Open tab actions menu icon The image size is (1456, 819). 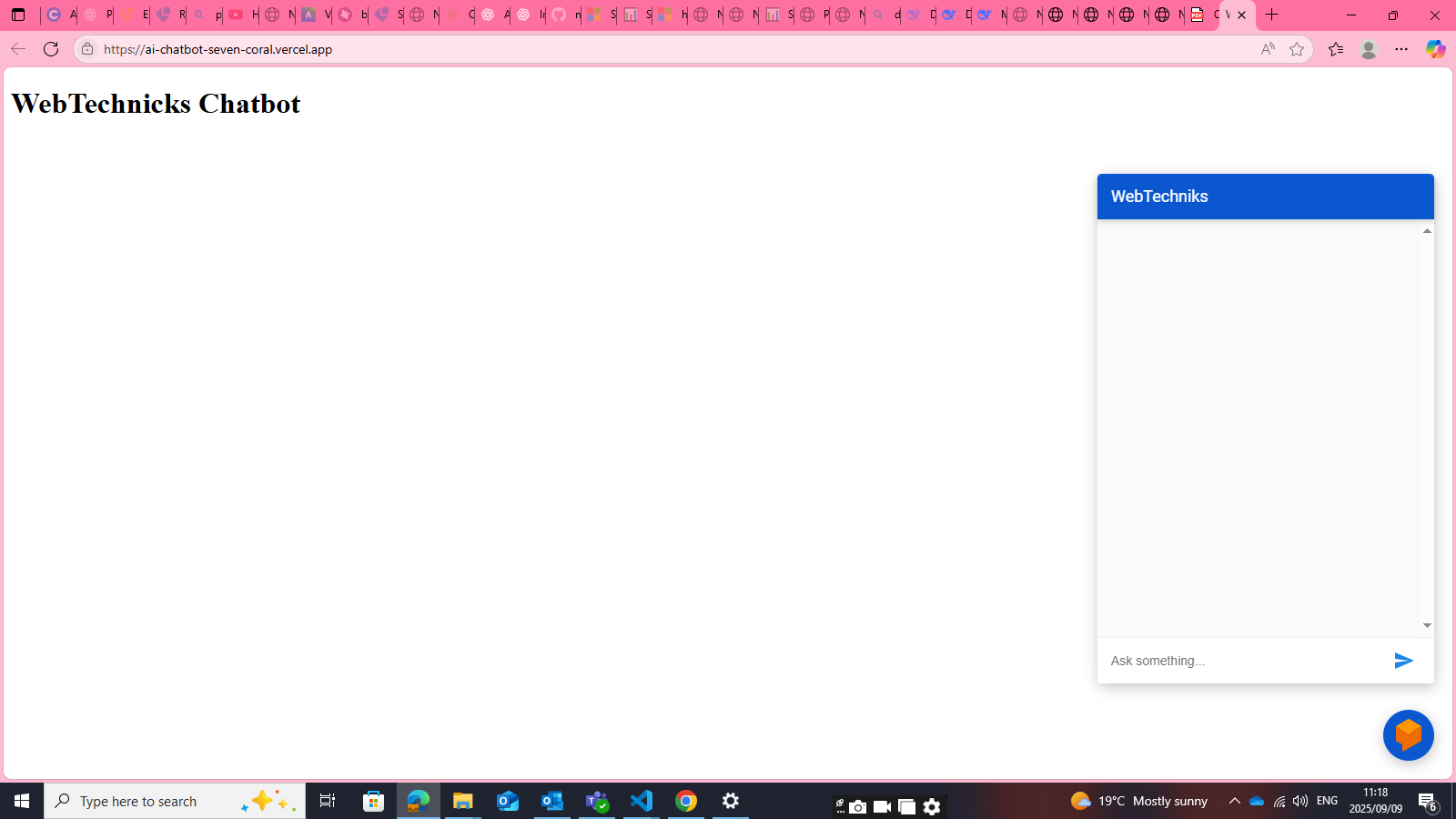18,15
